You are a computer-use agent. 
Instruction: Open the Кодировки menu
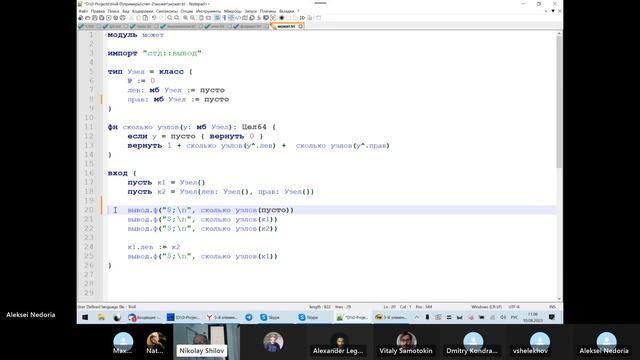pyautogui.click(x=142, y=11)
